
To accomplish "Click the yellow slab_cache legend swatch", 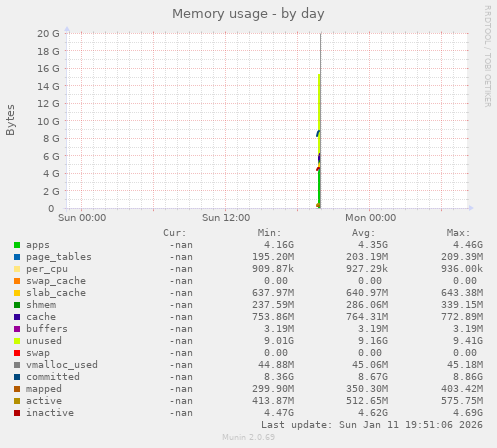I will tap(17, 293).
